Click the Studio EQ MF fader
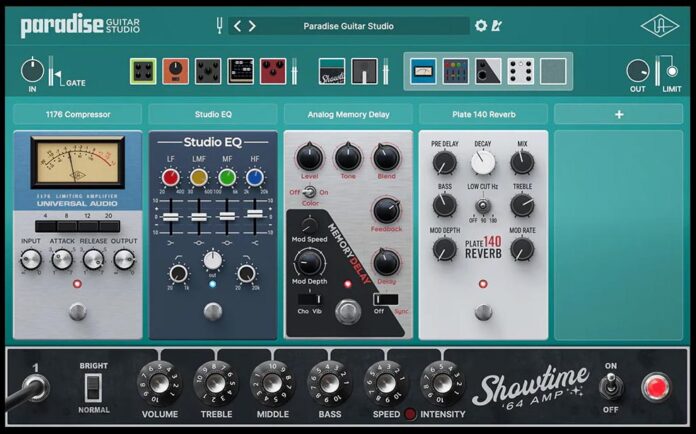Image resolution: width=696 pixels, height=434 pixels. point(227,216)
